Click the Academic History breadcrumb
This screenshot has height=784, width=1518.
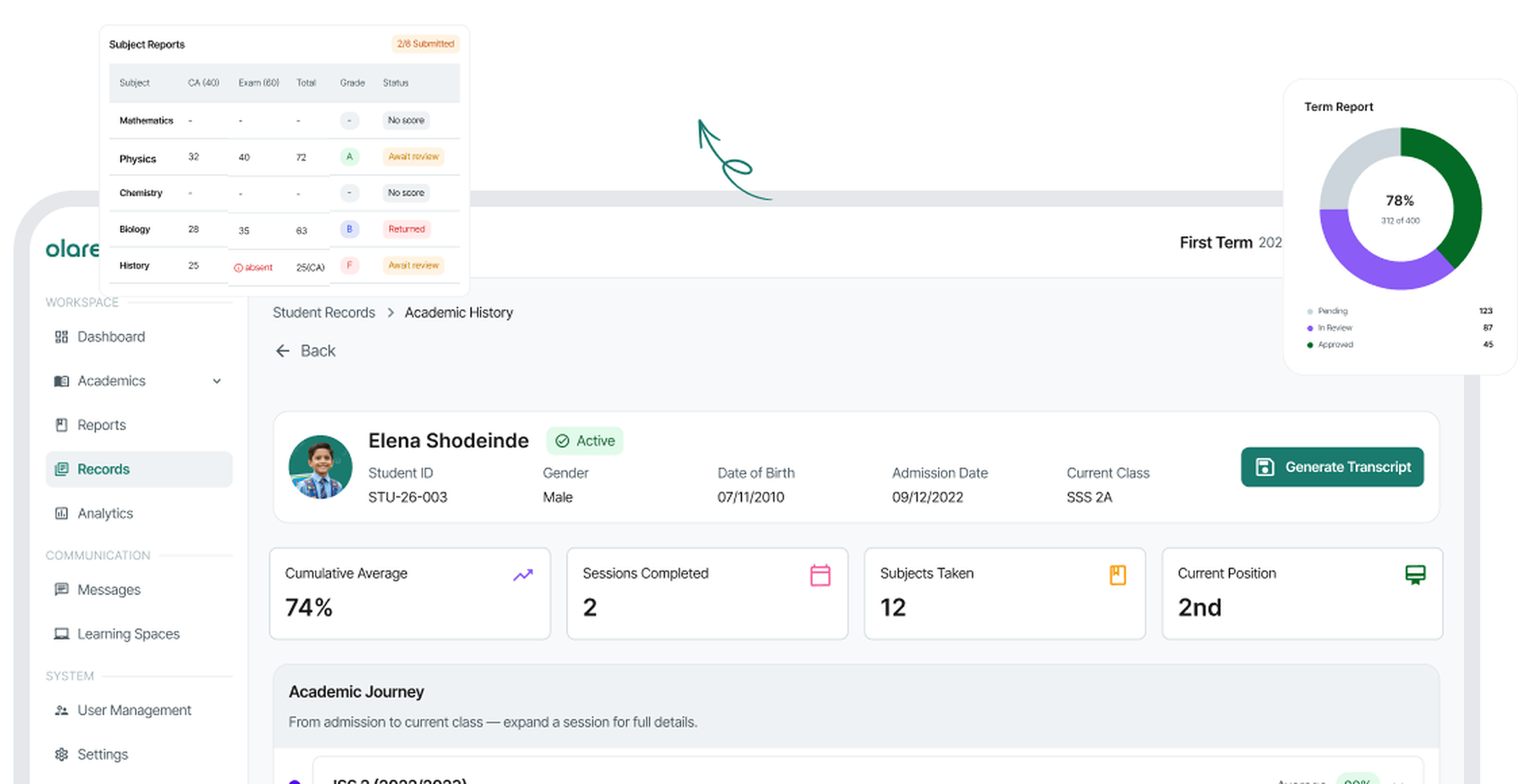coord(459,313)
